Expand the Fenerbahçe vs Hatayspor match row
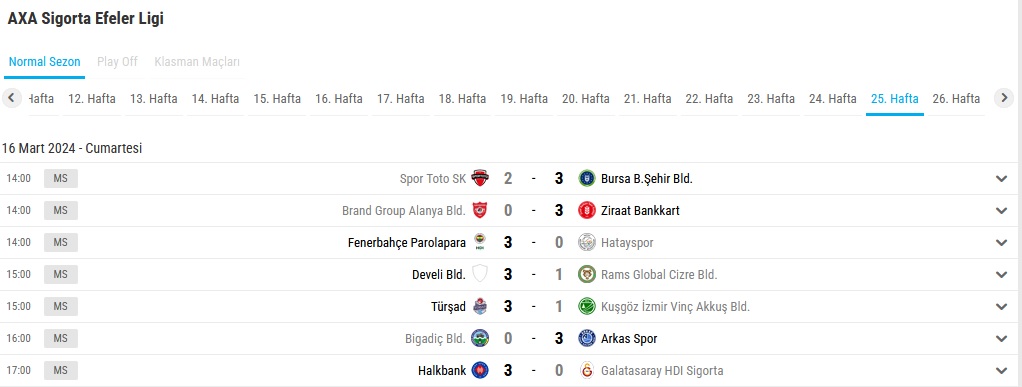Image resolution: width=1022 pixels, height=387 pixels. 1002,242
